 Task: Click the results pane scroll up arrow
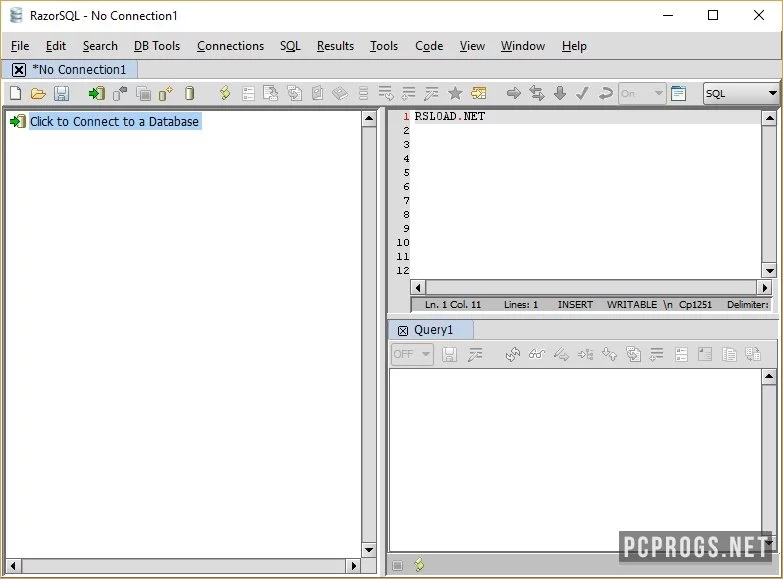(769, 377)
